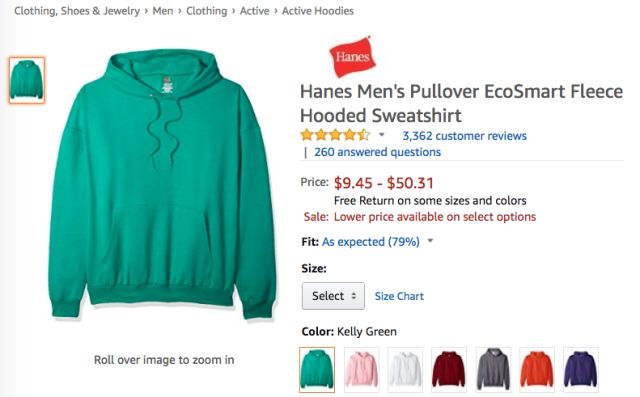Go to Active Hoodies breadcrumb
This screenshot has width=640, height=397.
coord(318,11)
